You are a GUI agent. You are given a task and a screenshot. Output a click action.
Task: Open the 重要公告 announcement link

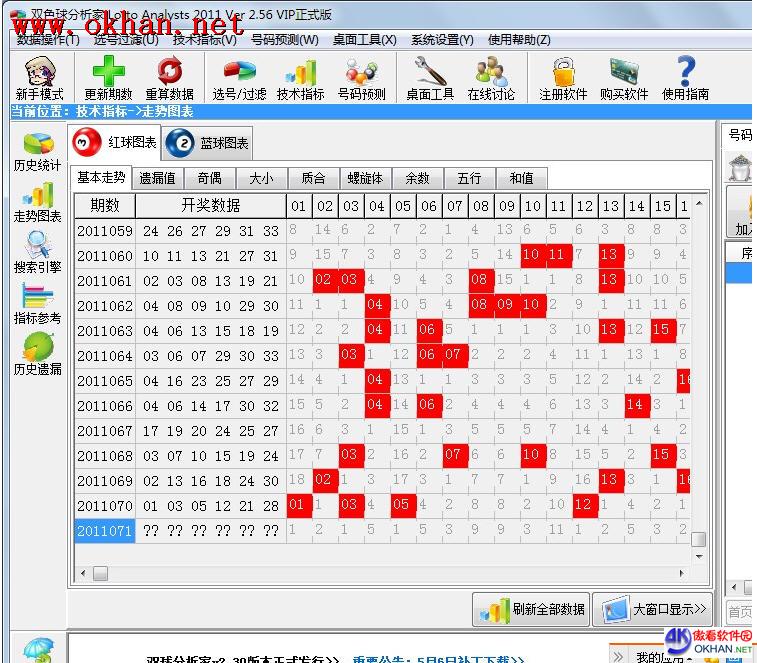point(438,659)
